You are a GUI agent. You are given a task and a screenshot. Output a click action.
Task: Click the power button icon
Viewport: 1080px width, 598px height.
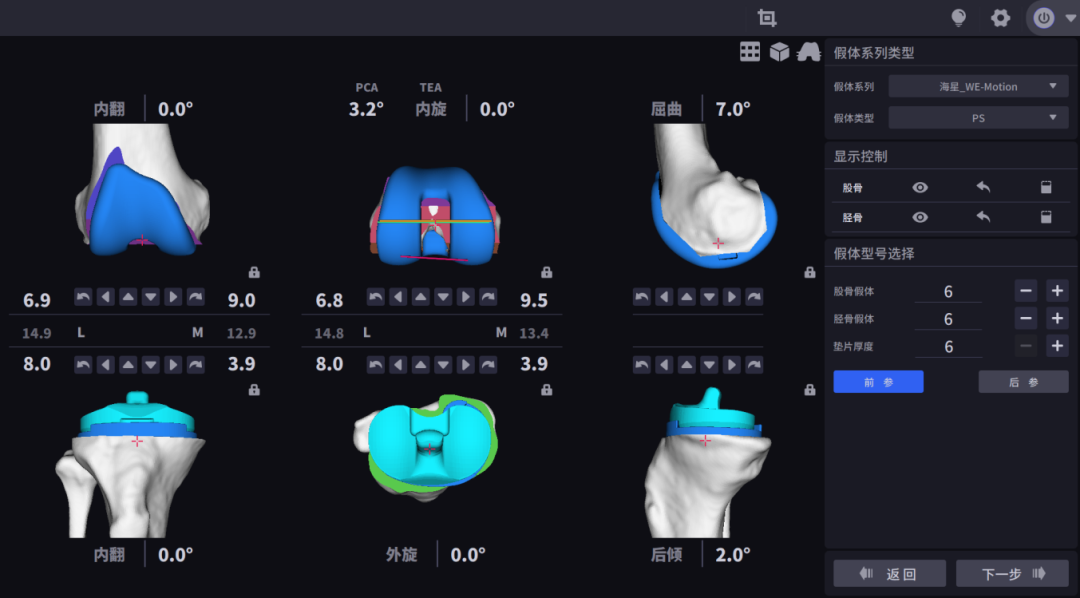click(x=1043, y=18)
